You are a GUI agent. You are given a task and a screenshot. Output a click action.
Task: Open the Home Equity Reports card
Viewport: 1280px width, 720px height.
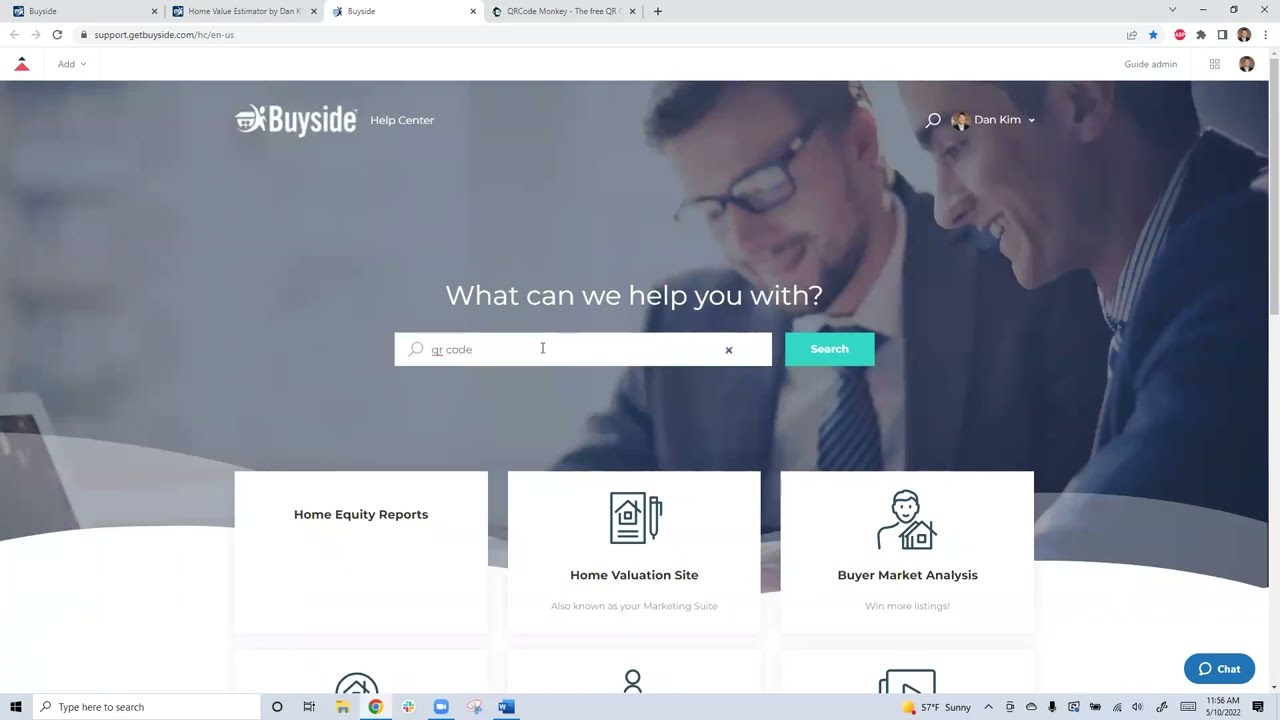point(361,552)
